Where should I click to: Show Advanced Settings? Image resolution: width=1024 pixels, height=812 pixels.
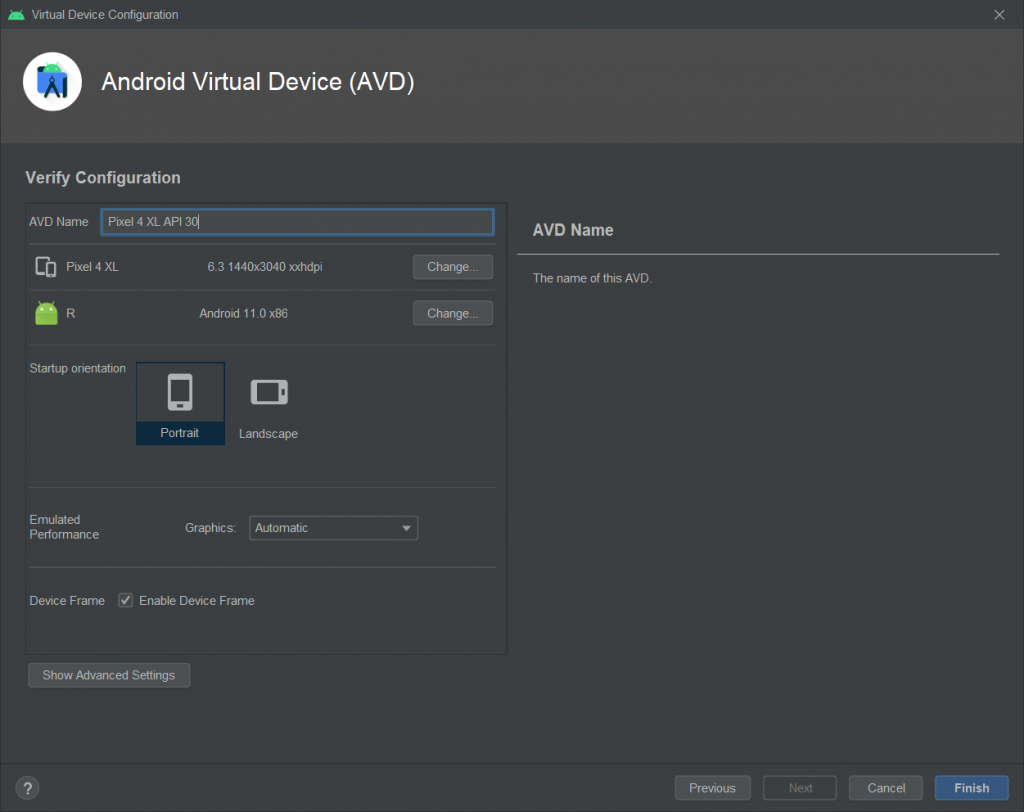pyautogui.click(x=109, y=675)
